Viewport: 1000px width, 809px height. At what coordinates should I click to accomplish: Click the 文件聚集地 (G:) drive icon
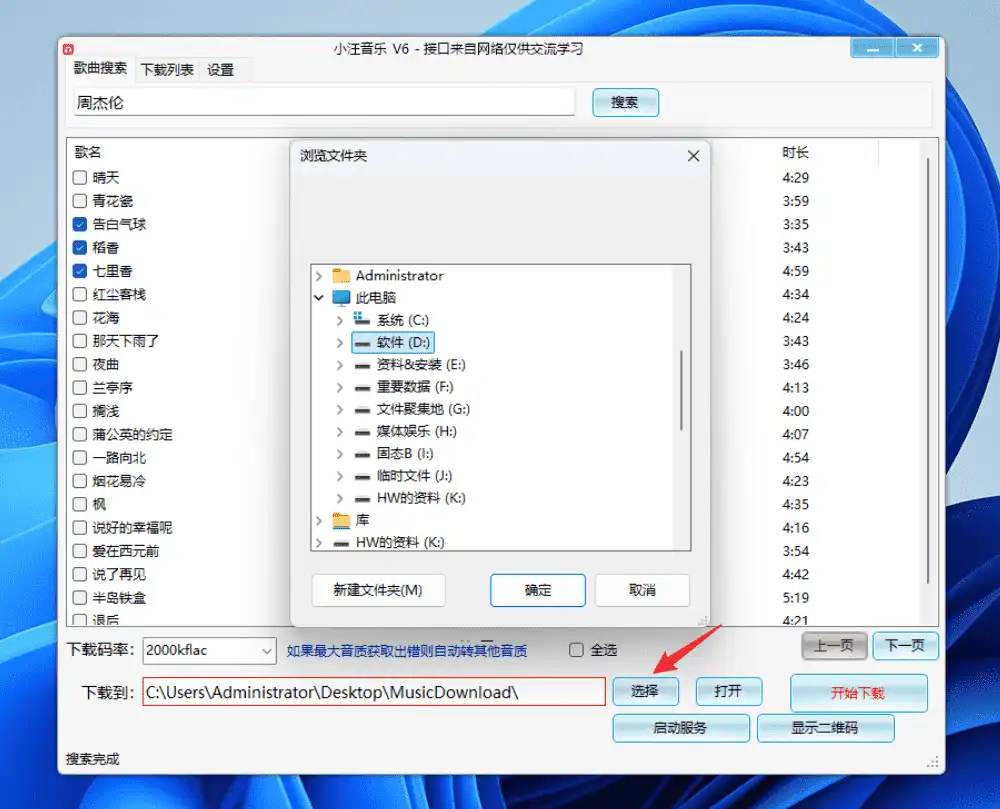click(x=362, y=410)
